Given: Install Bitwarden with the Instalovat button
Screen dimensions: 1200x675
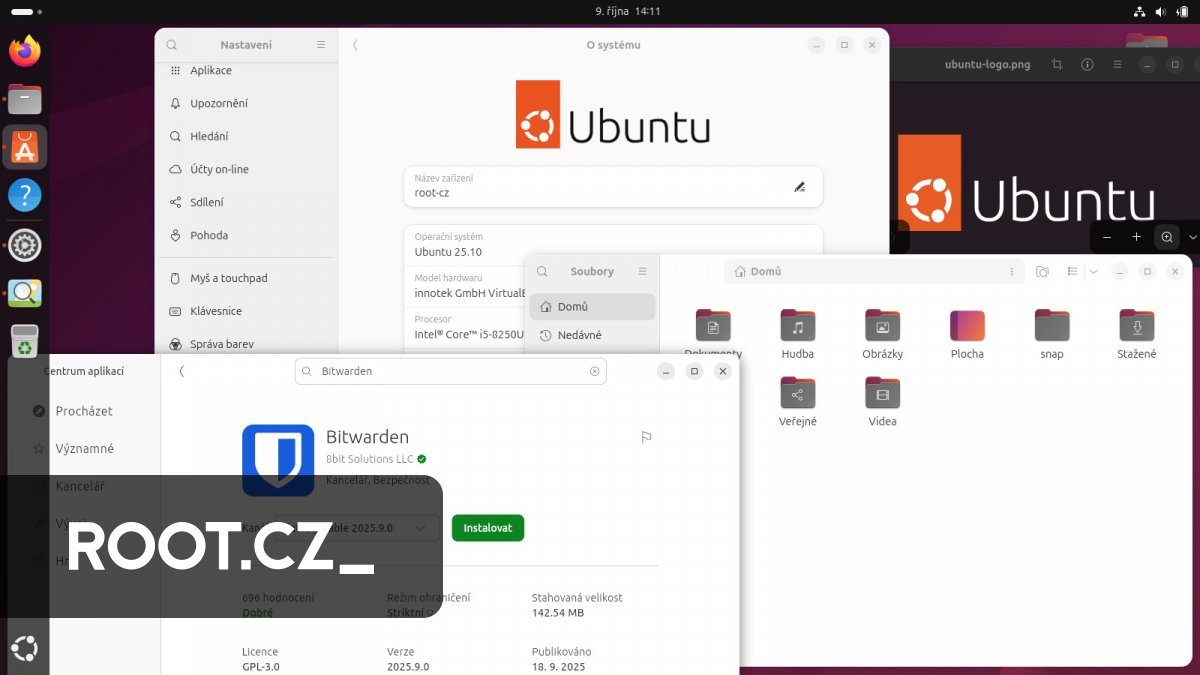Looking at the screenshot, I should click(488, 527).
